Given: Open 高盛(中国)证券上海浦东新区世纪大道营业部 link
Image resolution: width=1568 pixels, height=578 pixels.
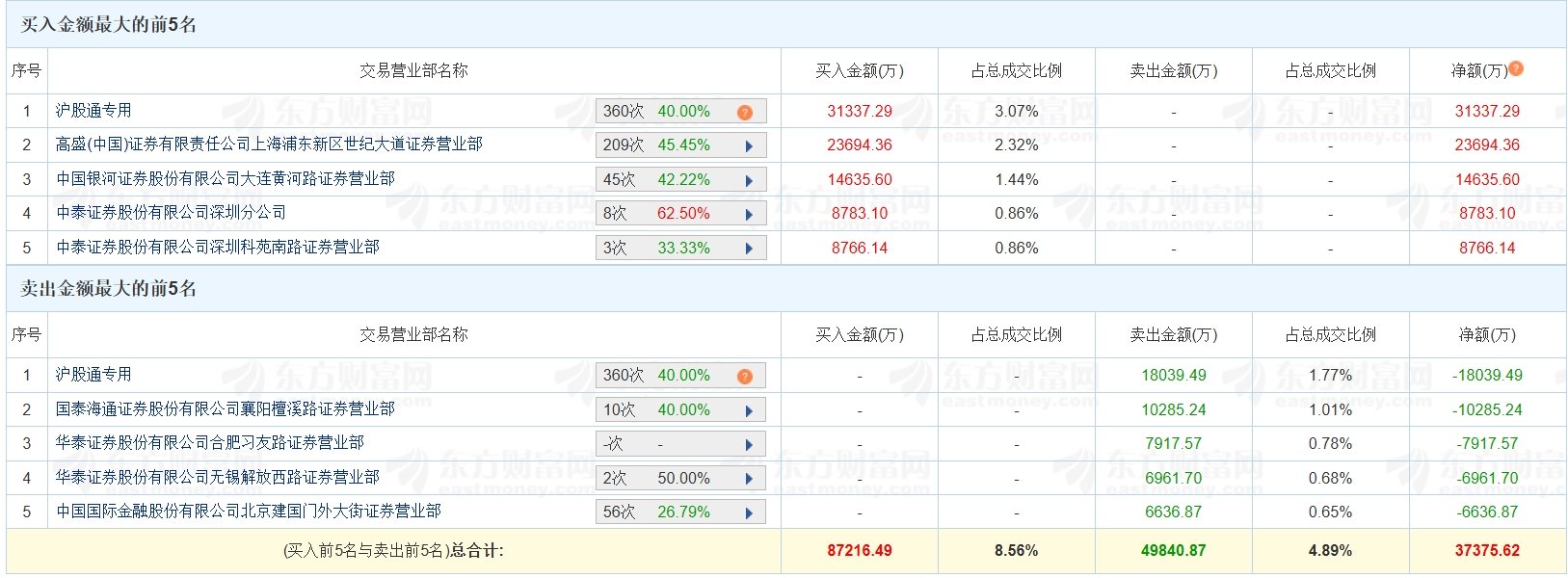Looking at the screenshot, I should [269, 144].
